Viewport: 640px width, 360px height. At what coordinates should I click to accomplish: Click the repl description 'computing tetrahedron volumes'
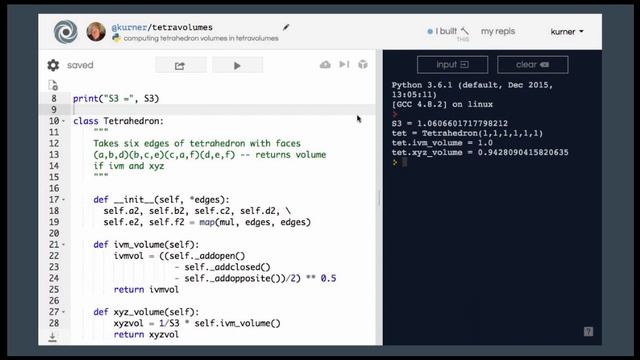pos(201,38)
